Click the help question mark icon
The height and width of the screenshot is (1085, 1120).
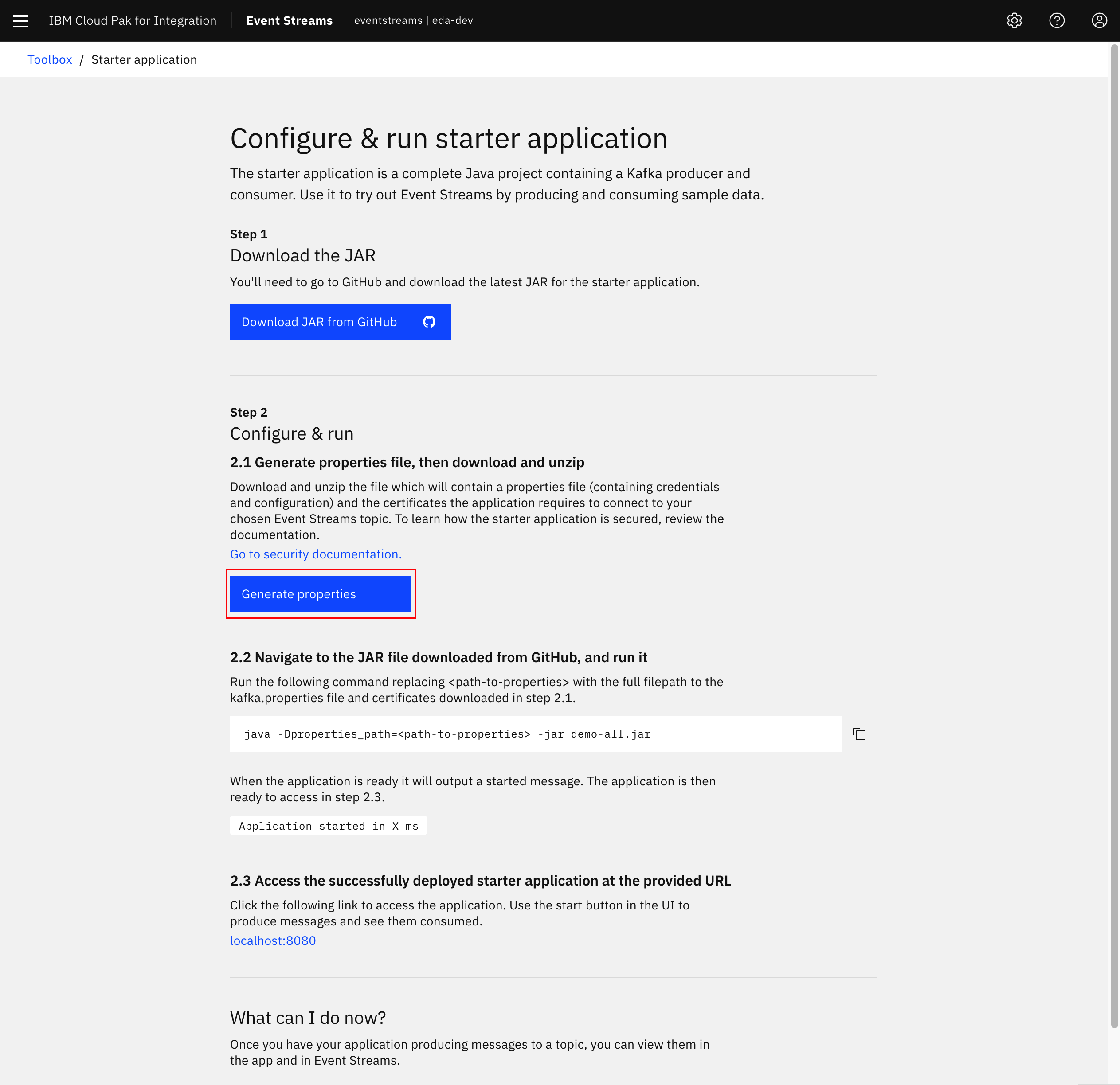[1058, 20]
